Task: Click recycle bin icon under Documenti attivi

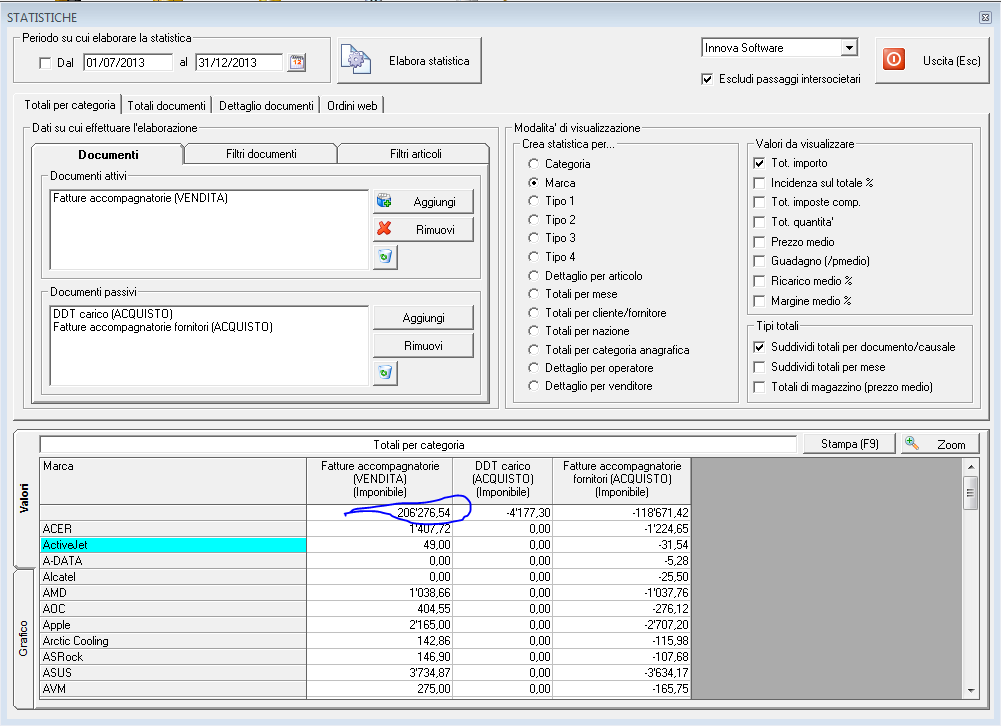Action: [x=385, y=257]
